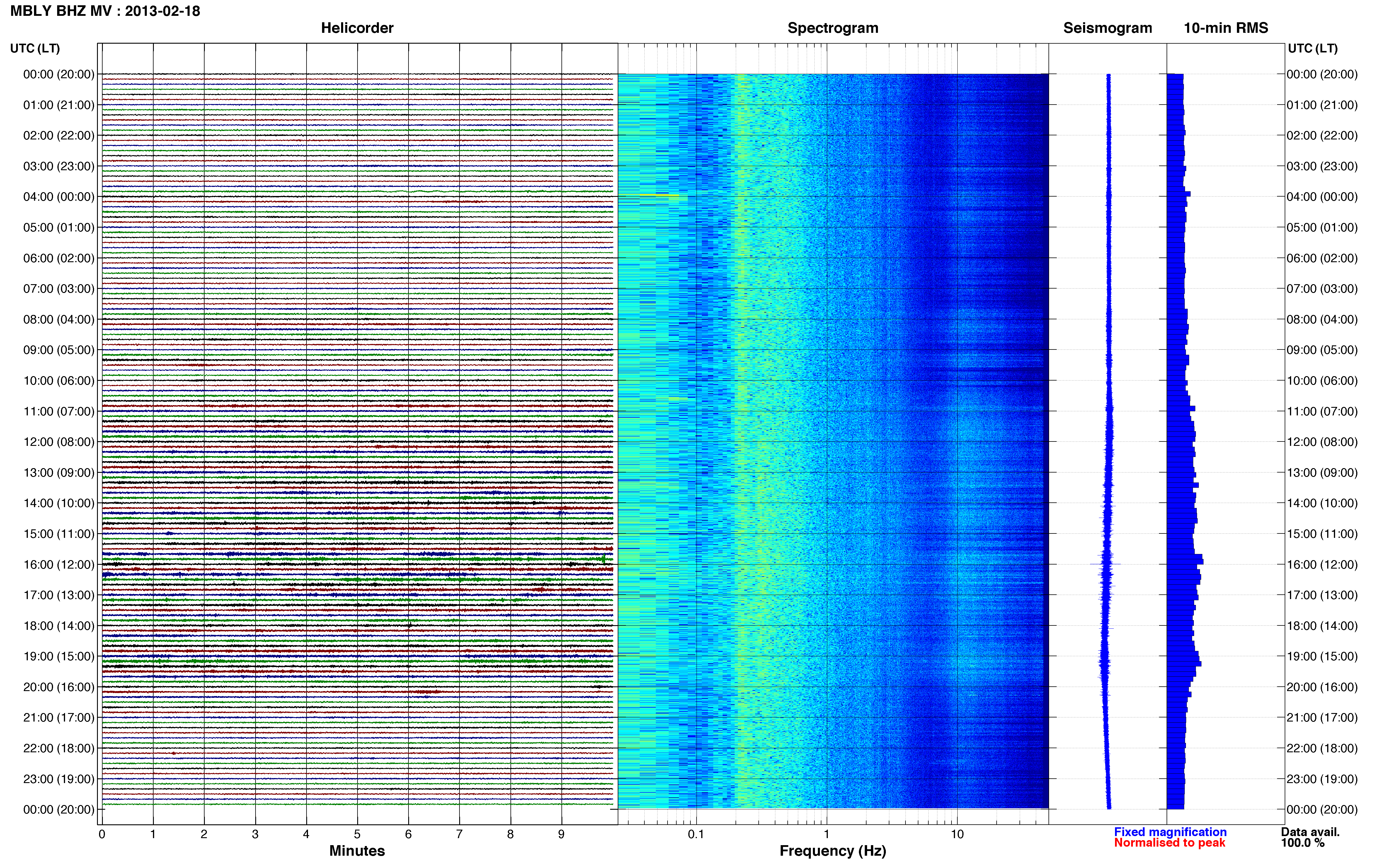Click '10:00 (06:00)' on the Helicorder time axis
The height and width of the screenshot is (868, 1389).
(59, 381)
